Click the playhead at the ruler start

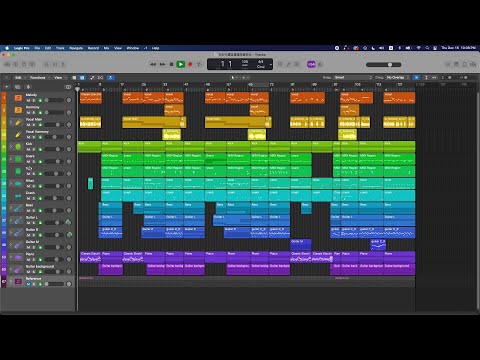pos(77,89)
